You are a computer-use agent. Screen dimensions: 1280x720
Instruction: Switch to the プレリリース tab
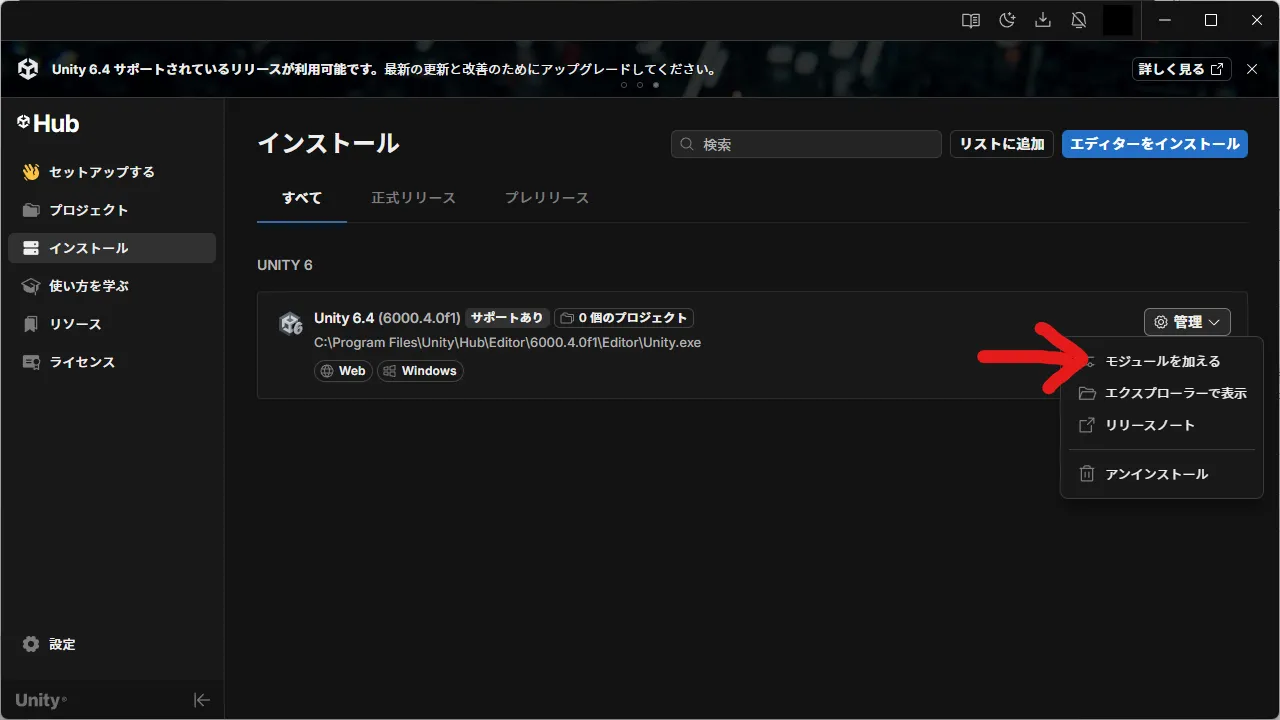546,197
